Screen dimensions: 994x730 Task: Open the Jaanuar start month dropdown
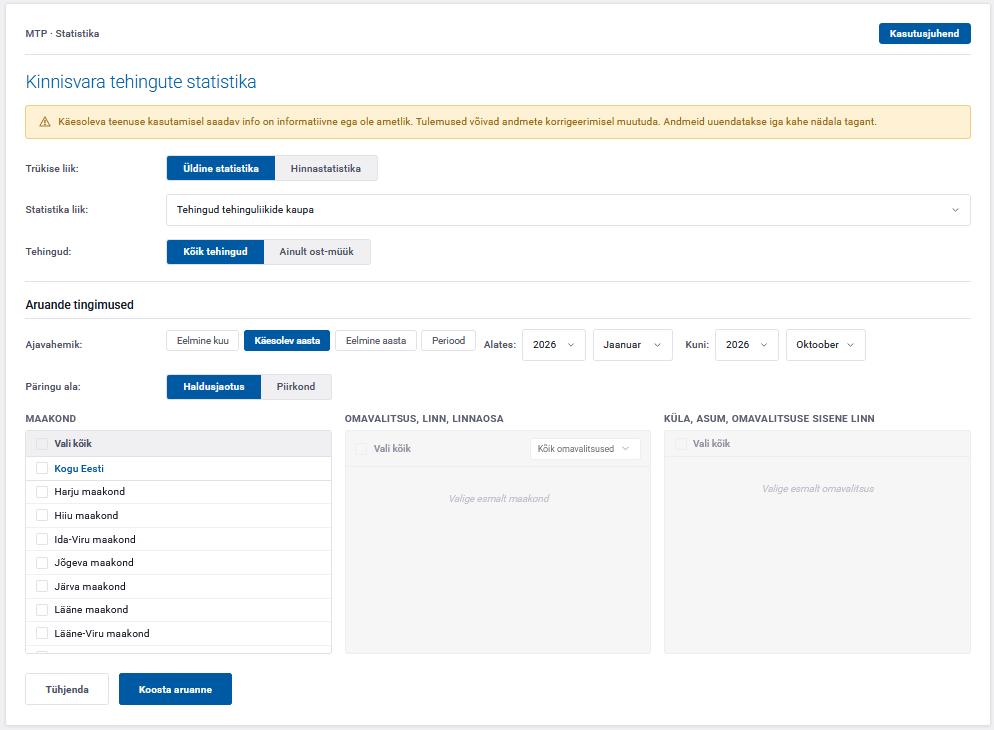coord(633,345)
